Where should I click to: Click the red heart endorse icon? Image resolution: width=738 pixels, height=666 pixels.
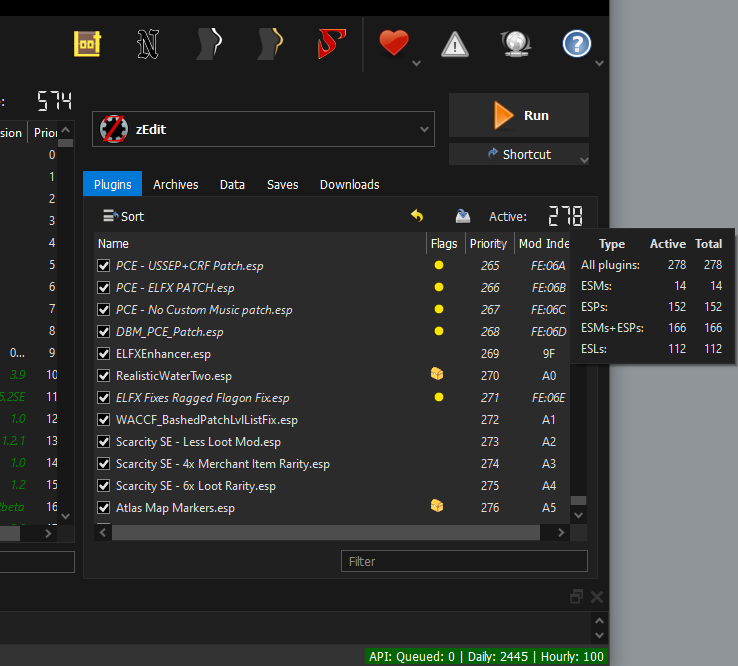point(394,43)
